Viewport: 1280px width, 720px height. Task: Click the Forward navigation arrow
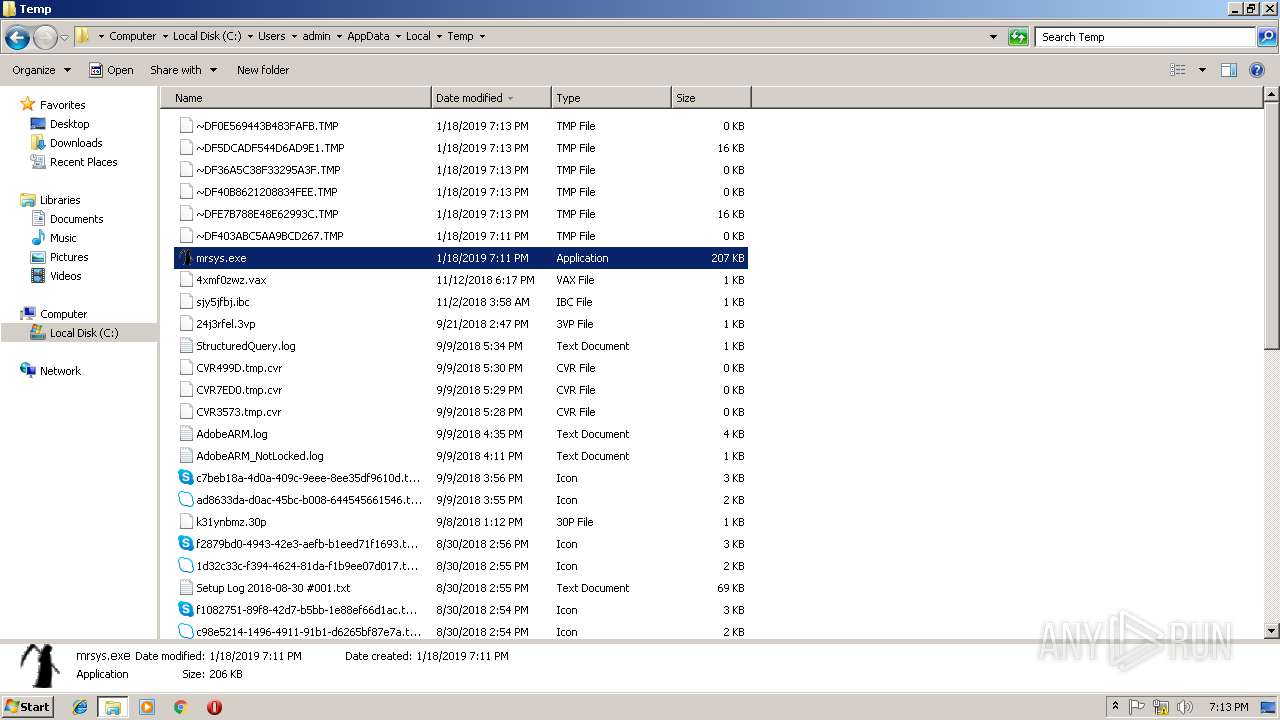coord(45,37)
